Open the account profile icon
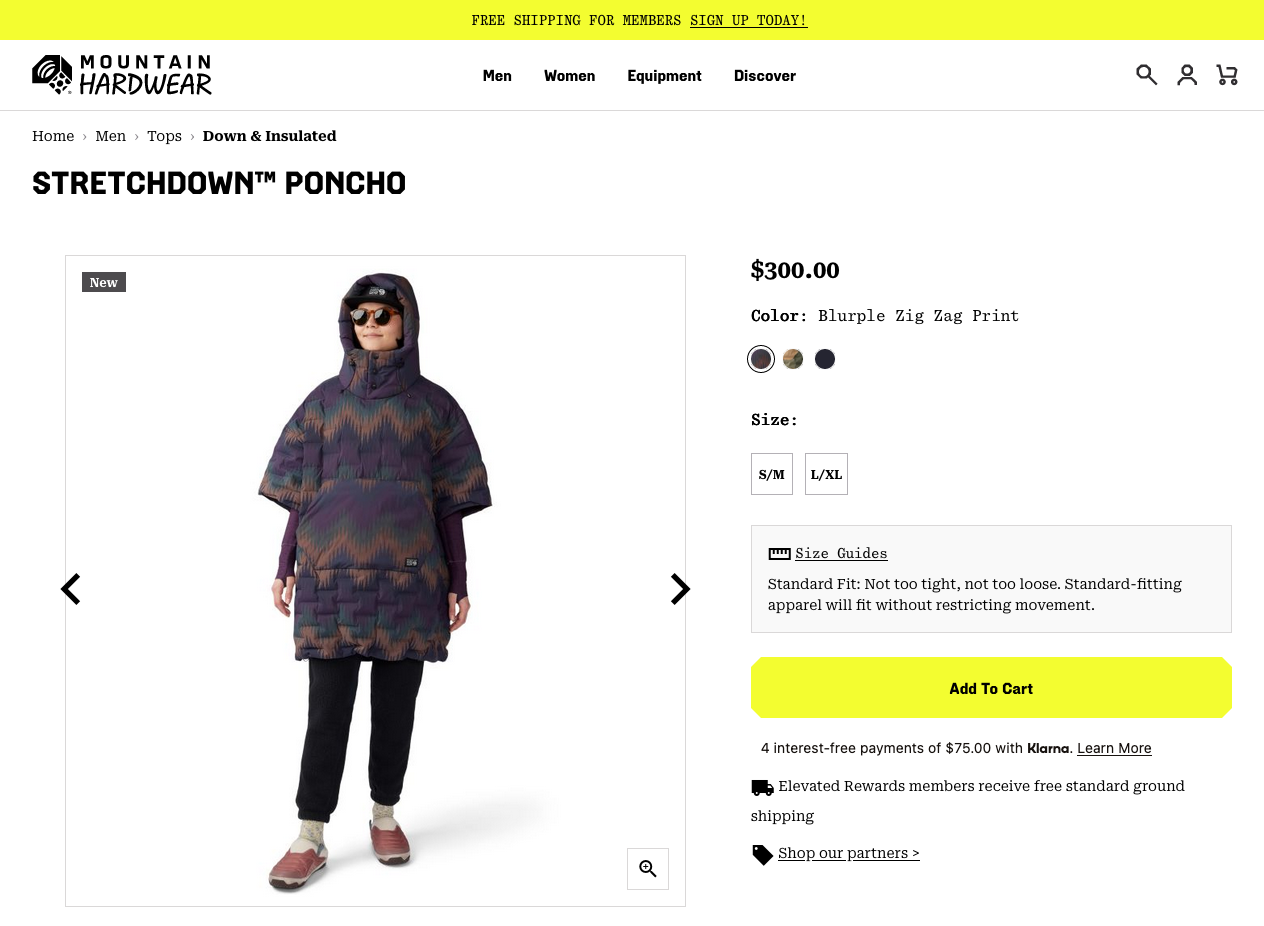 [x=1187, y=75]
